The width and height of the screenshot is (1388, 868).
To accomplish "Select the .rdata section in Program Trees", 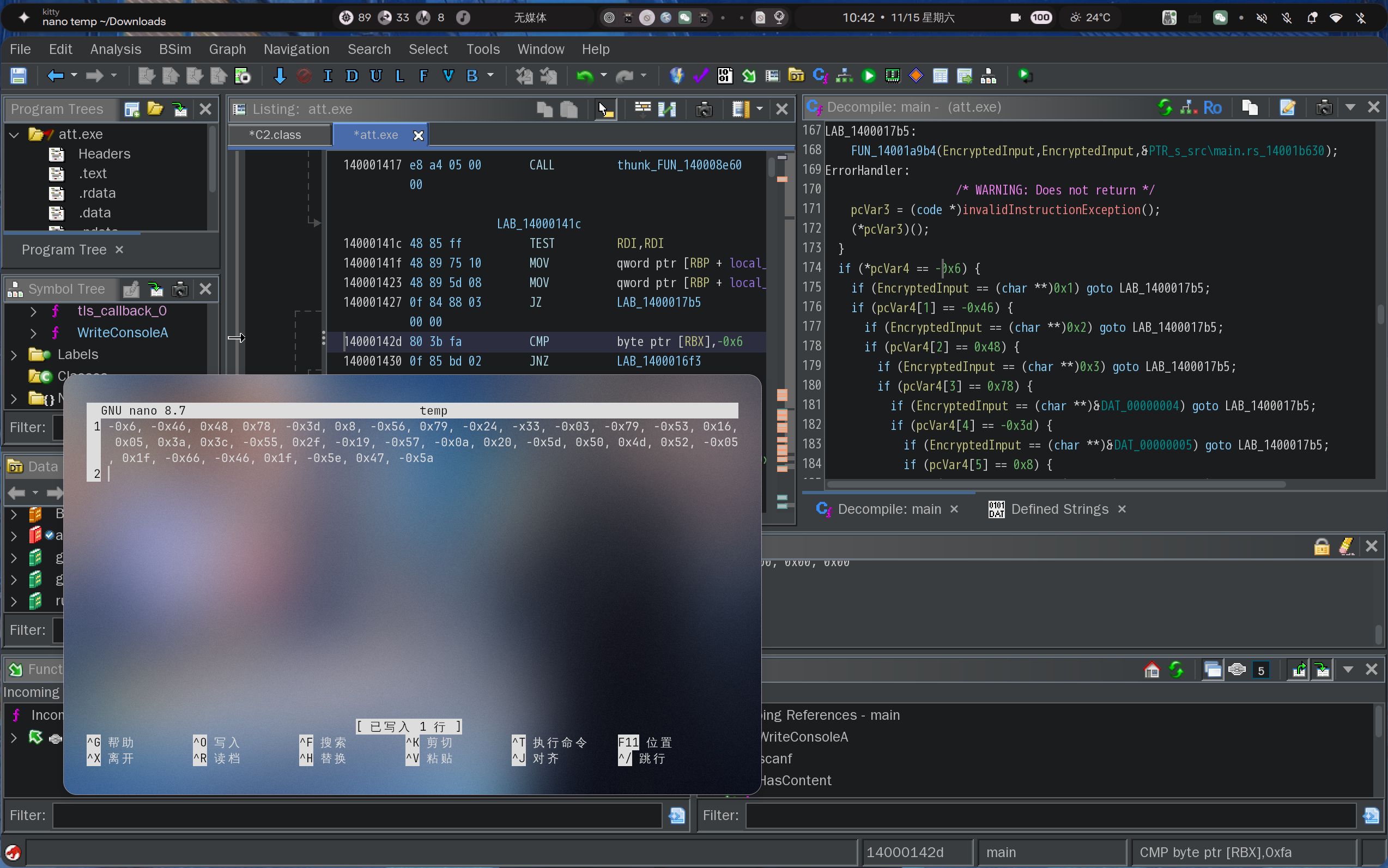I will click(96, 193).
